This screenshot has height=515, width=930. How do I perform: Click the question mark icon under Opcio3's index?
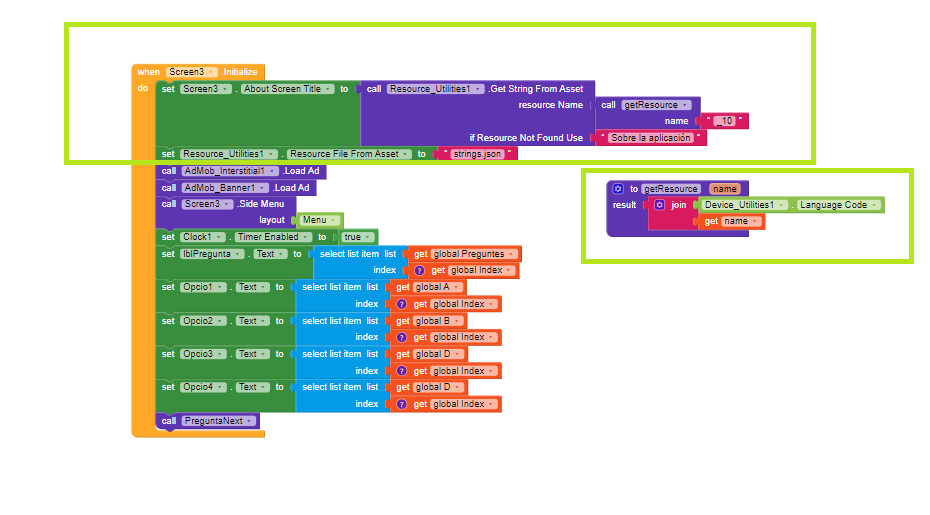(x=402, y=371)
